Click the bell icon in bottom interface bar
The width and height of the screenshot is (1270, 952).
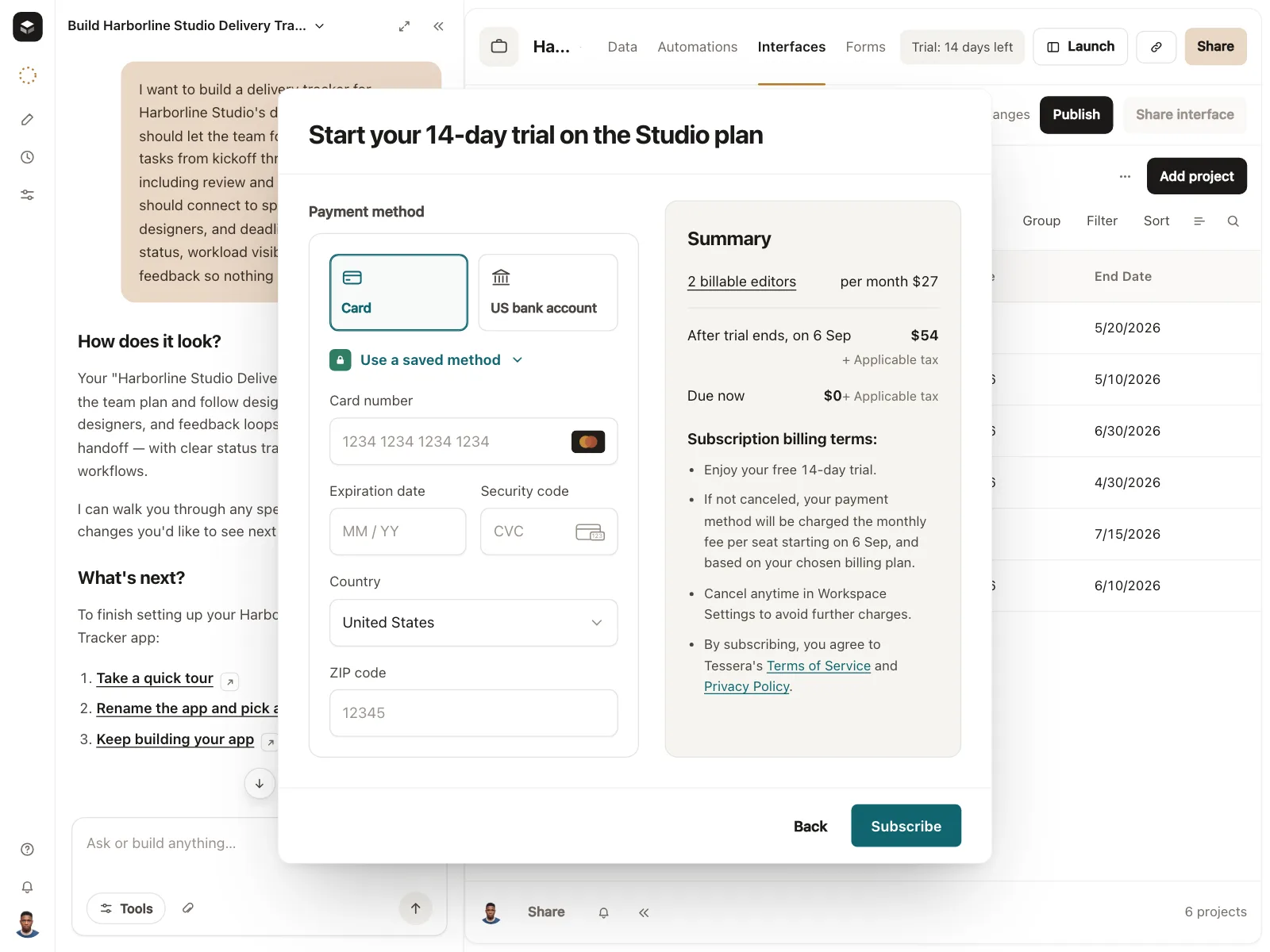click(x=603, y=912)
